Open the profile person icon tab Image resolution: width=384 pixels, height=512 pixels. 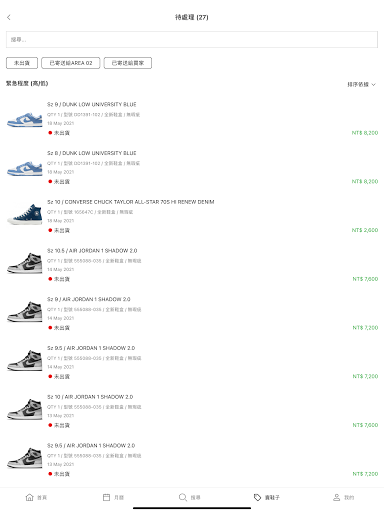click(337, 497)
